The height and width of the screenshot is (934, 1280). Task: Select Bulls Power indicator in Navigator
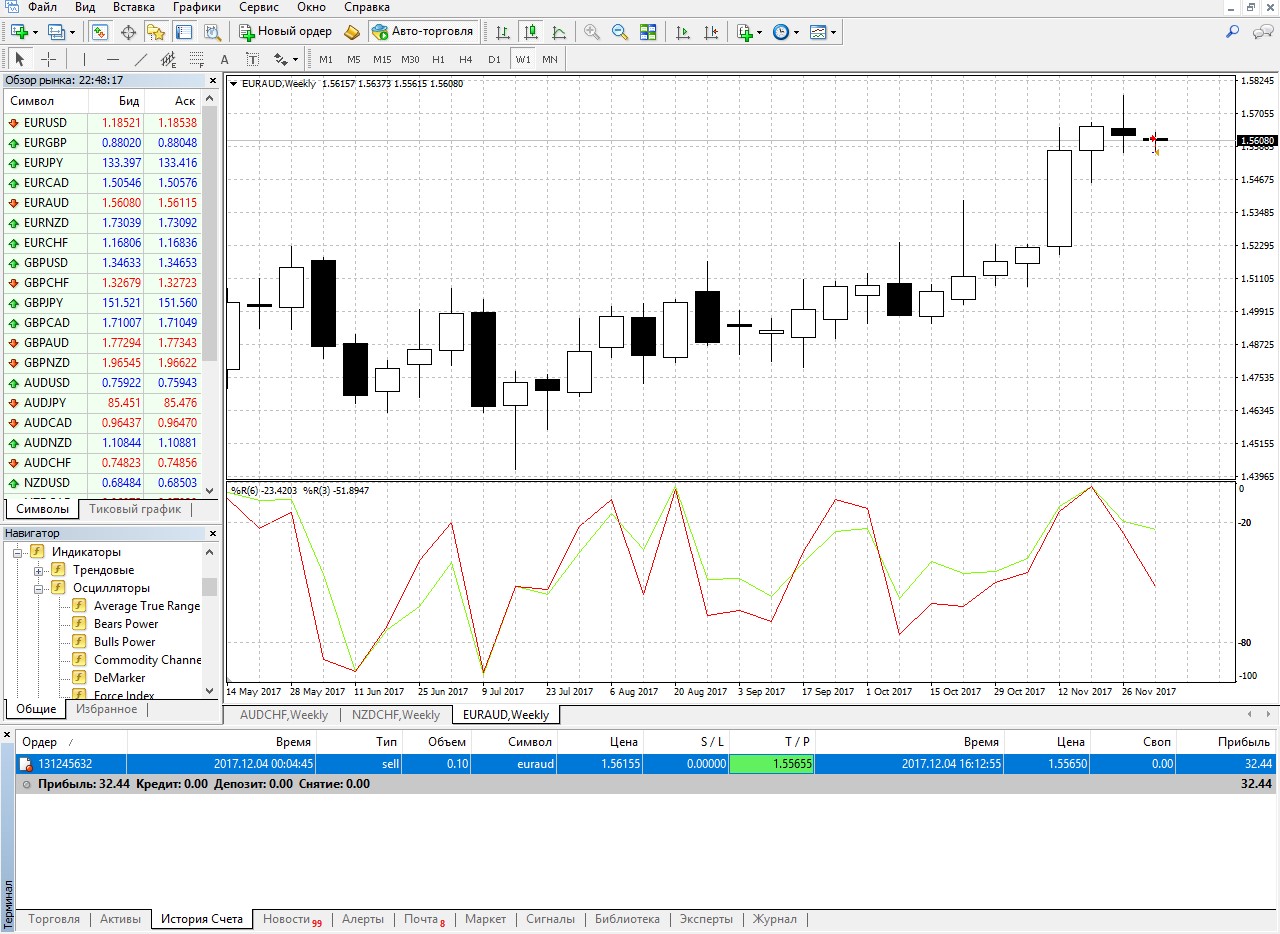tap(124, 642)
